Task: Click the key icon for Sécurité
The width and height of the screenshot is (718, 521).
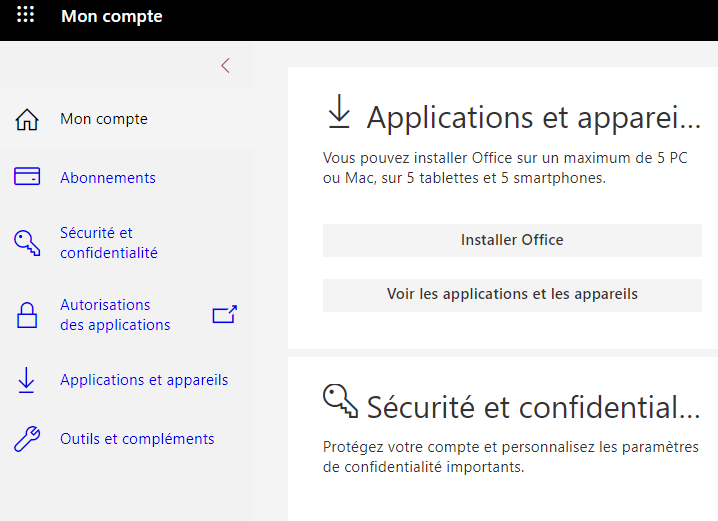Action: point(27,242)
